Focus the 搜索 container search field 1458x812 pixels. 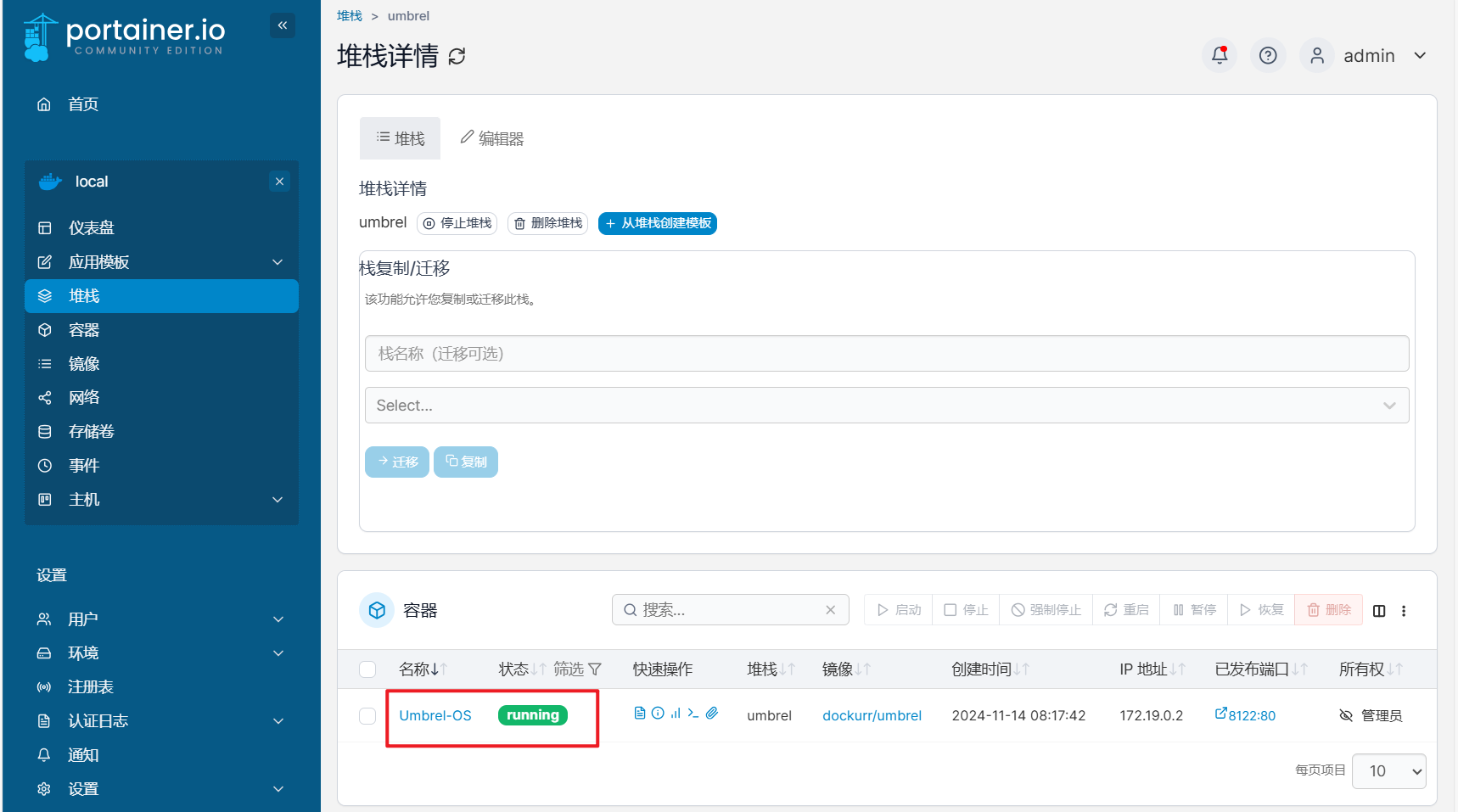tap(730, 610)
